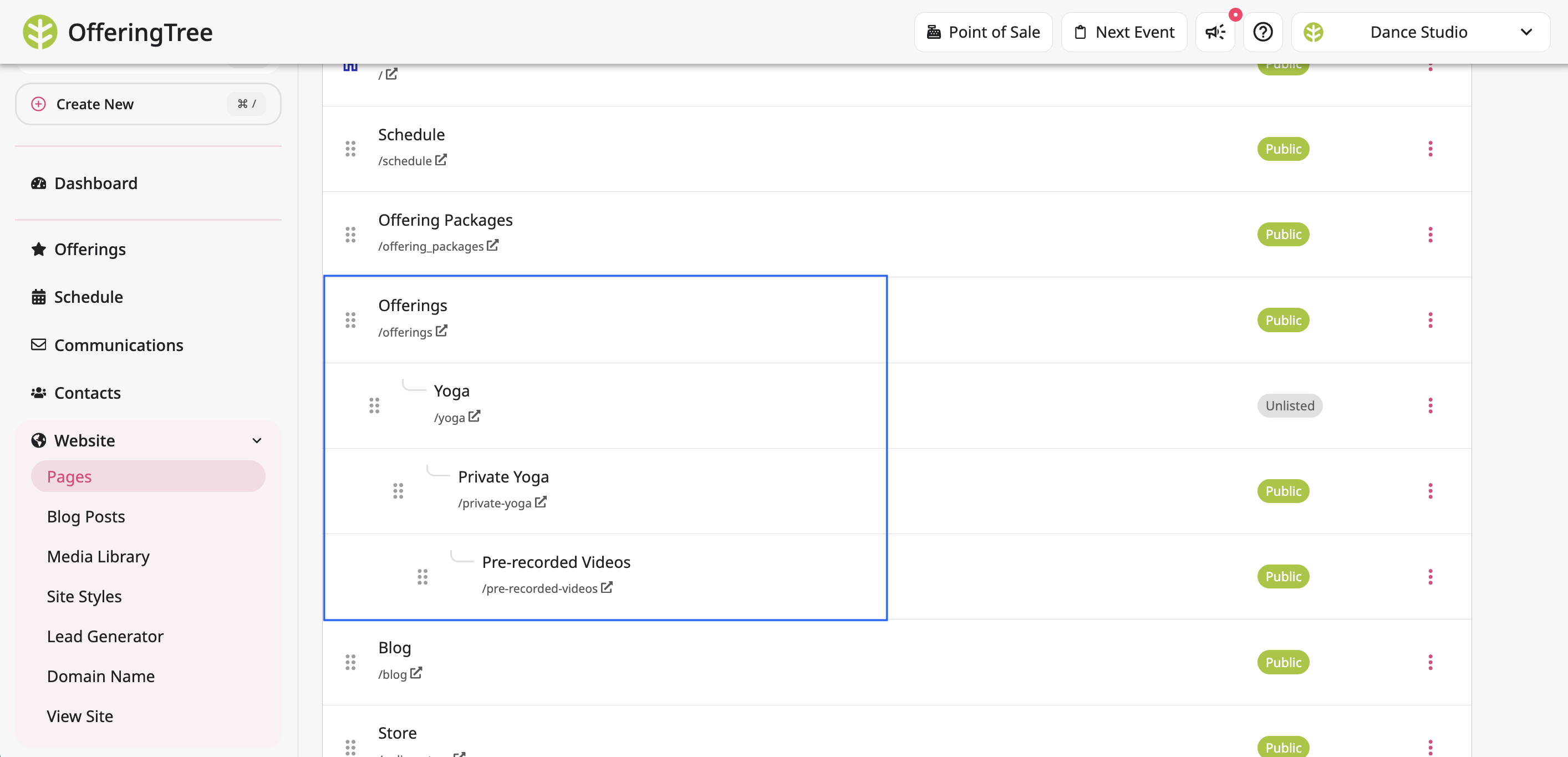1568x757 pixels.
Task: Click the Public badge for Blog page
Action: [1283, 662]
